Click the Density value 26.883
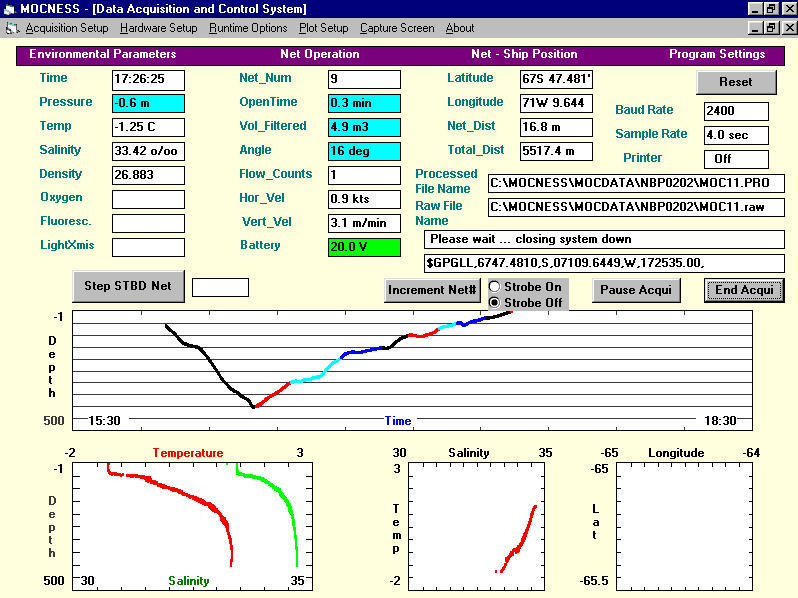Viewport: 798px width, 598px height. 148,175
